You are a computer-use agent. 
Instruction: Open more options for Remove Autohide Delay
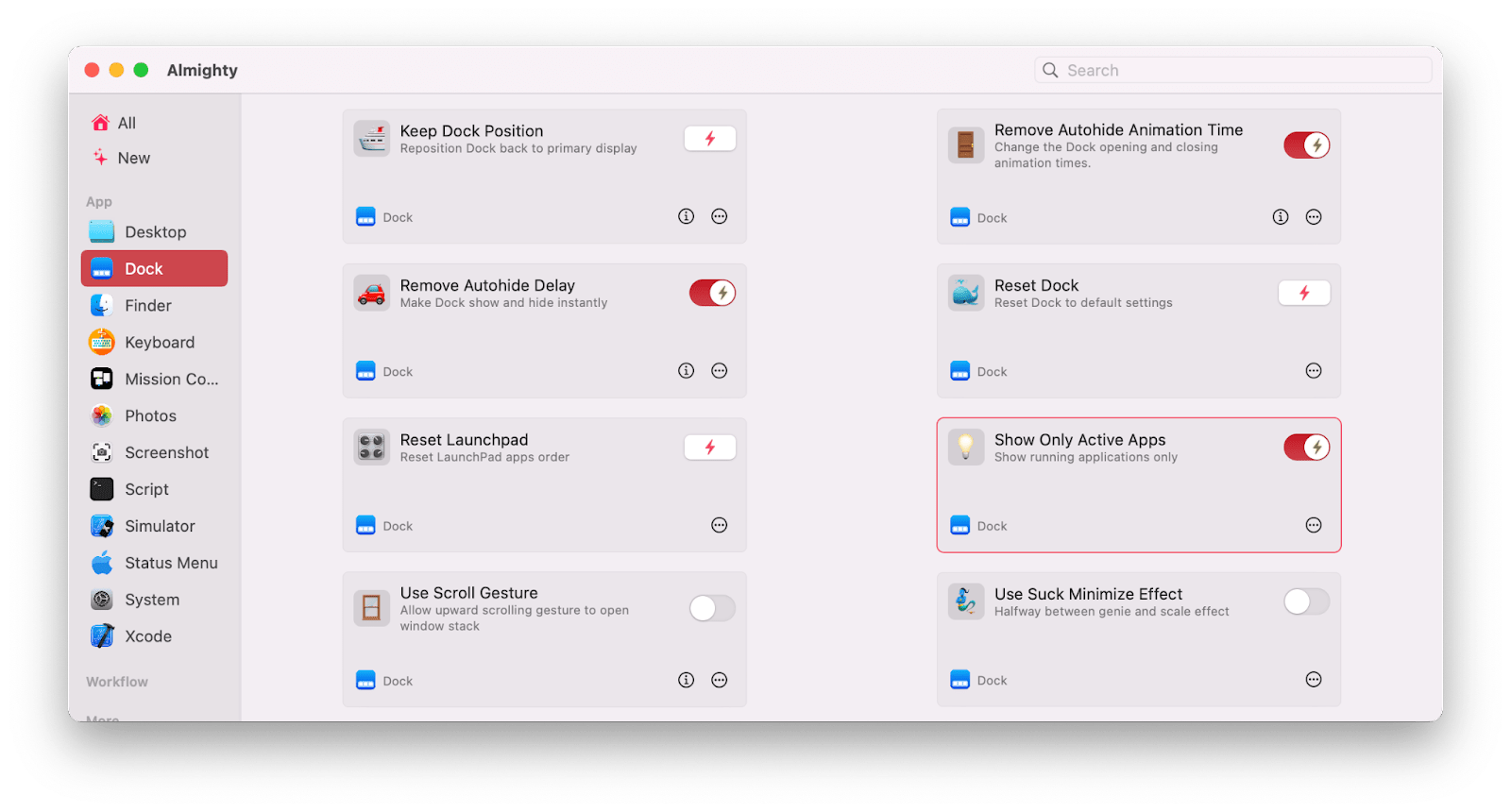[x=720, y=371]
